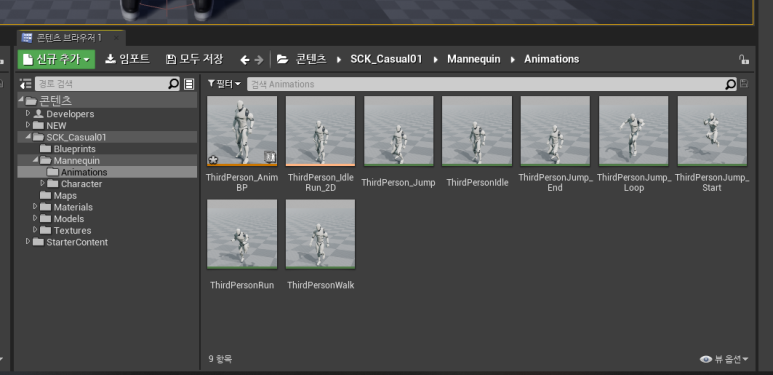The height and width of the screenshot is (375, 773).
Task: Expand the StarterContent folder
Action: (28, 241)
